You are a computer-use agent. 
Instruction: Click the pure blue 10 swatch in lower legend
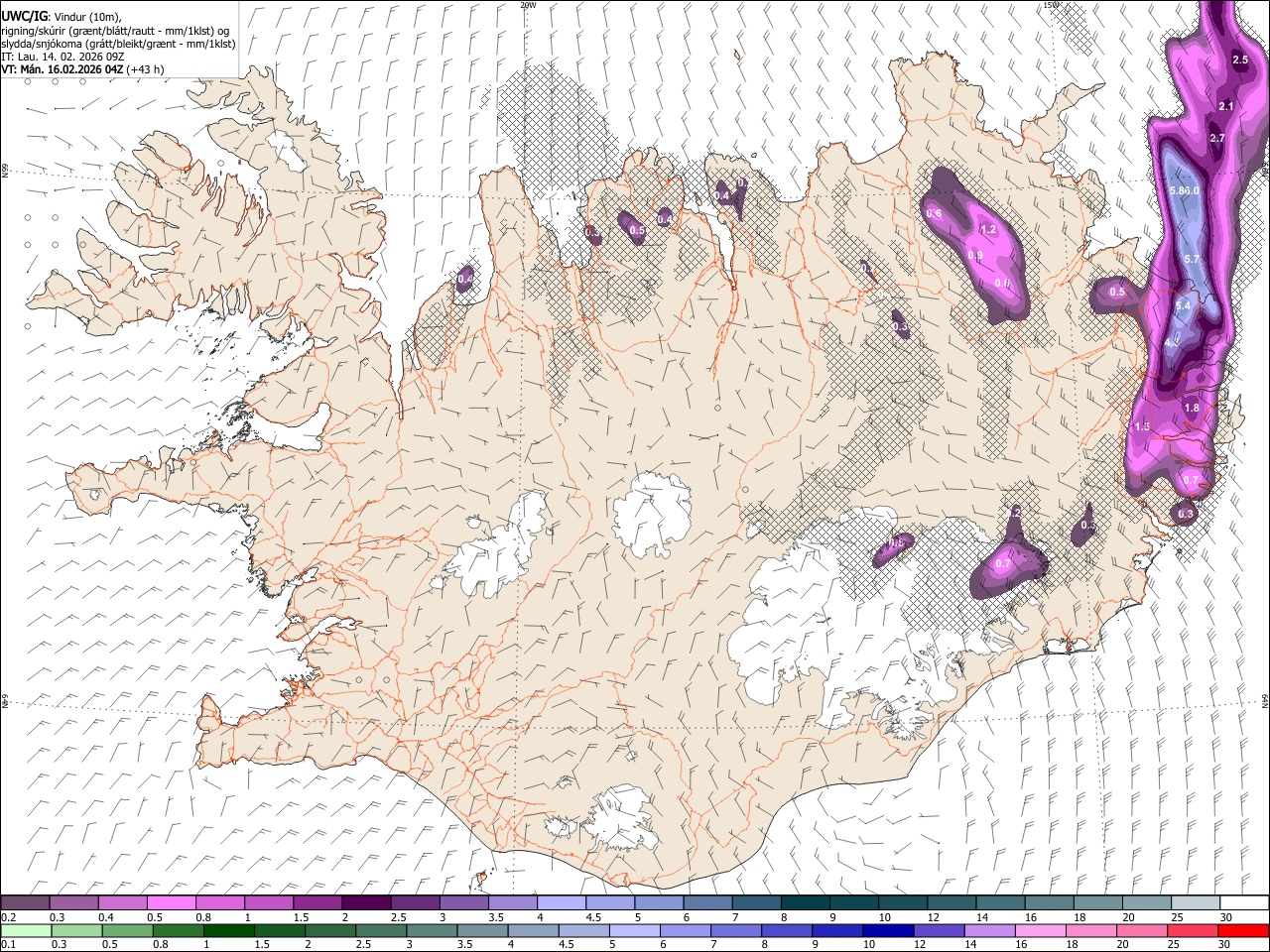click(x=886, y=930)
